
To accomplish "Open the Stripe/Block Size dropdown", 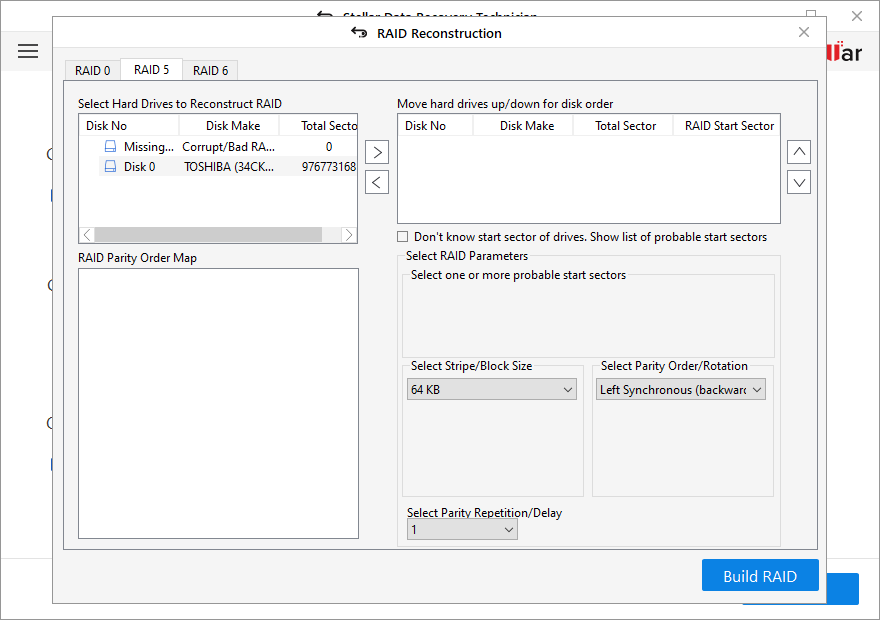I will 492,390.
